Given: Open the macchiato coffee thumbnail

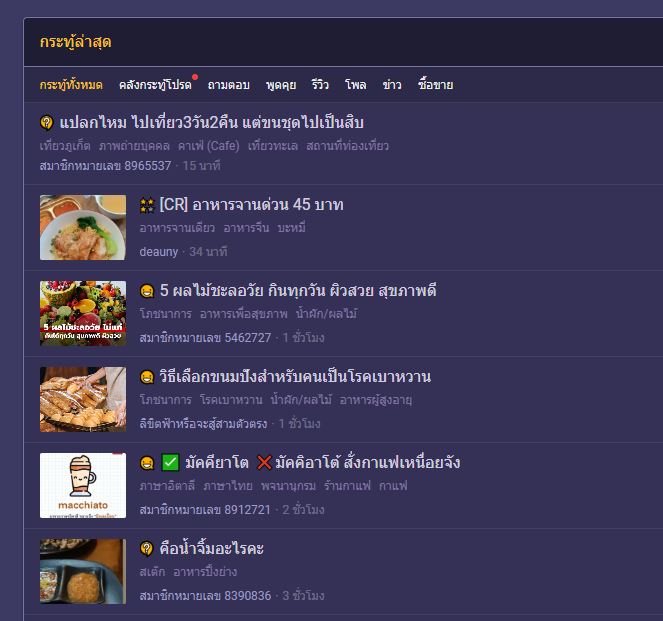Looking at the screenshot, I should (x=83, y=486).
